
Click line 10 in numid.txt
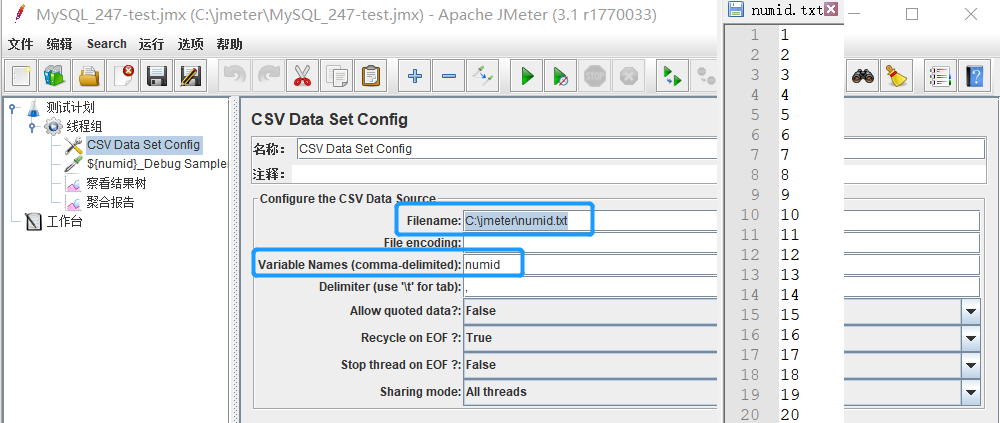point(790,214)
